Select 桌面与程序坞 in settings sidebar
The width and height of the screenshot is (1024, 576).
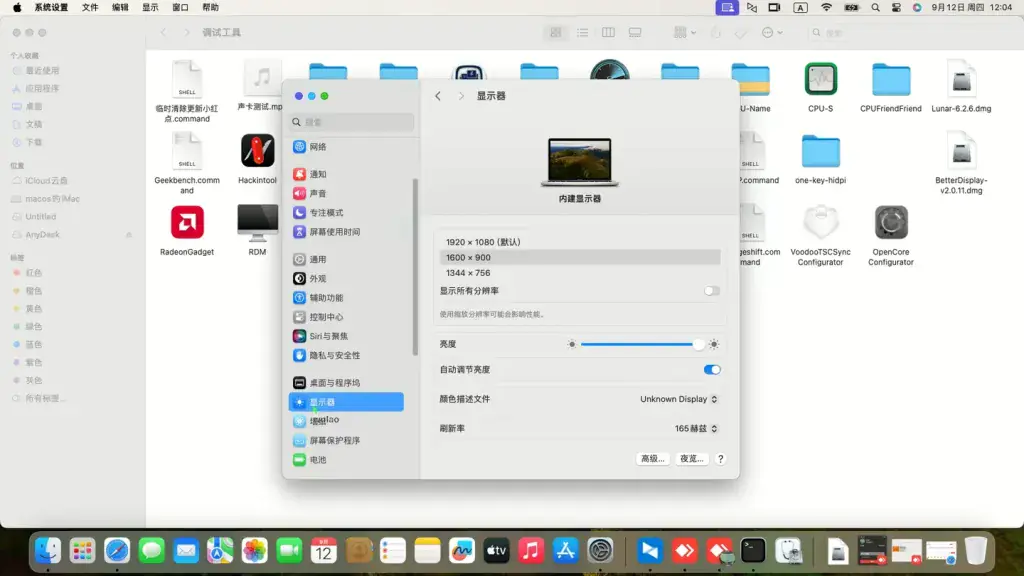tap(347, 383)
